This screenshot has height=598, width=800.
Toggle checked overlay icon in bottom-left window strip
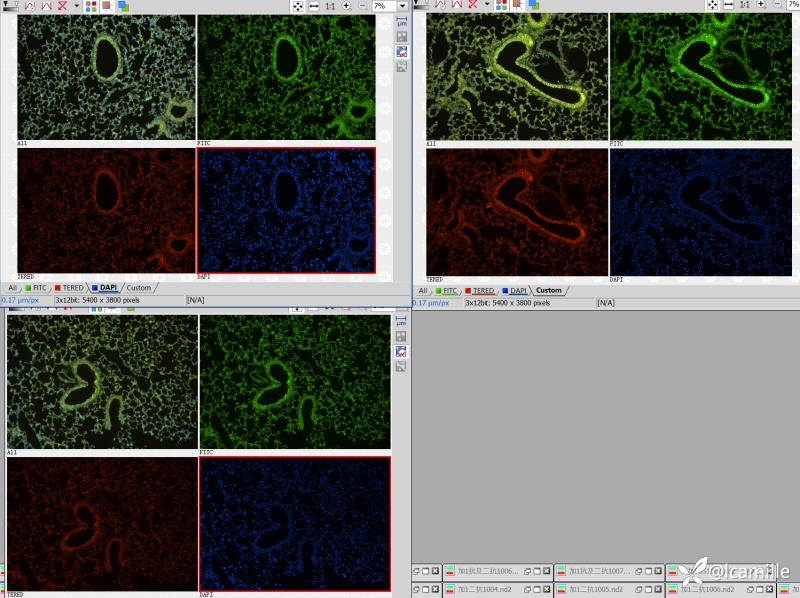[401, 351]
